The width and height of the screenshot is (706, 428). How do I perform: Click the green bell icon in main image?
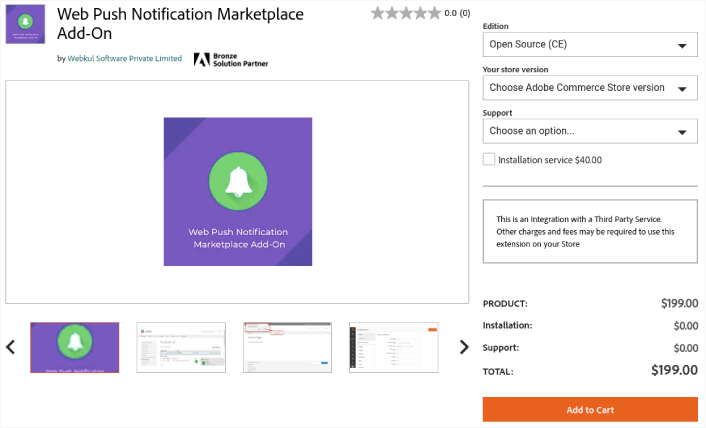238,180
